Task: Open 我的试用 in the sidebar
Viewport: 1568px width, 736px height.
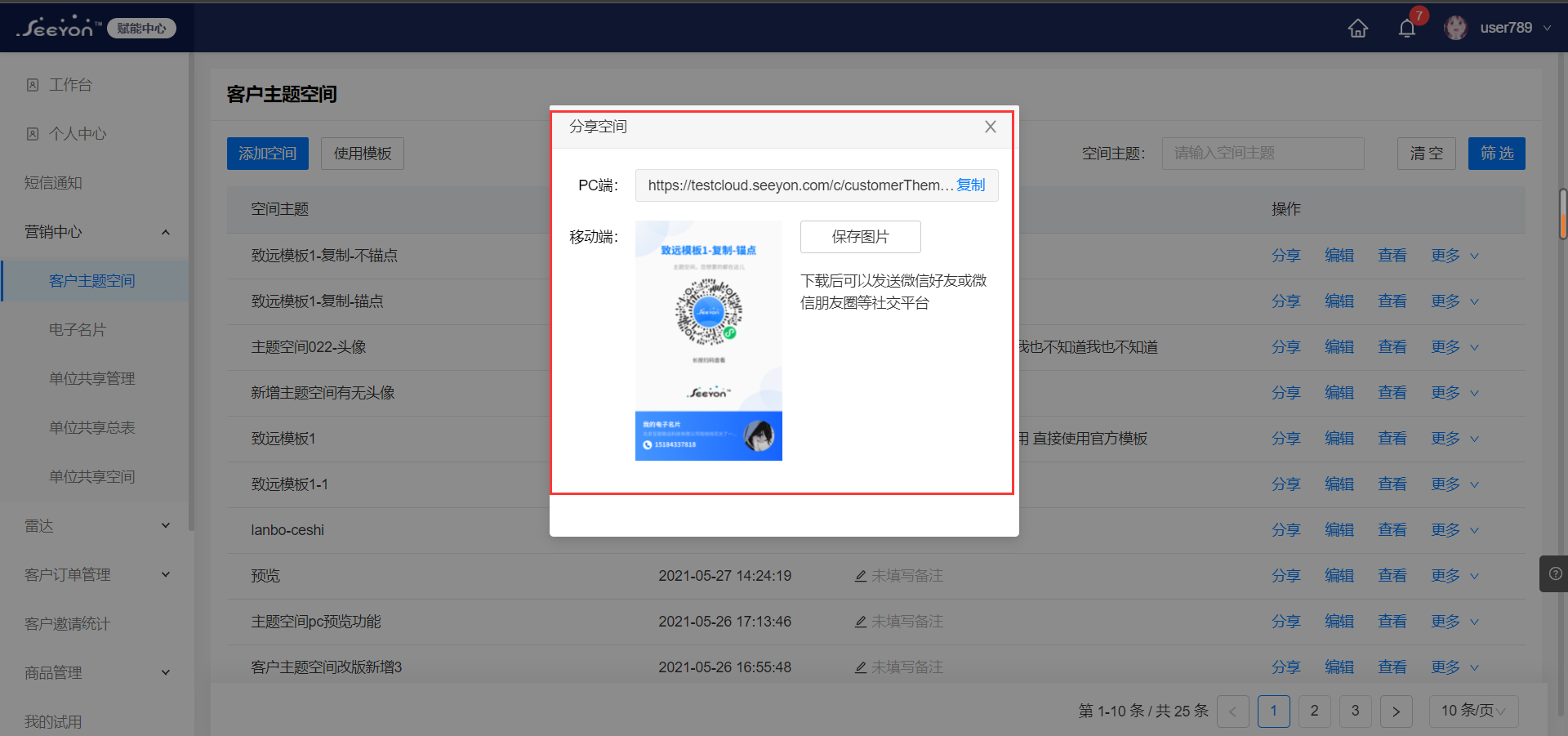Action: [53, 722]
